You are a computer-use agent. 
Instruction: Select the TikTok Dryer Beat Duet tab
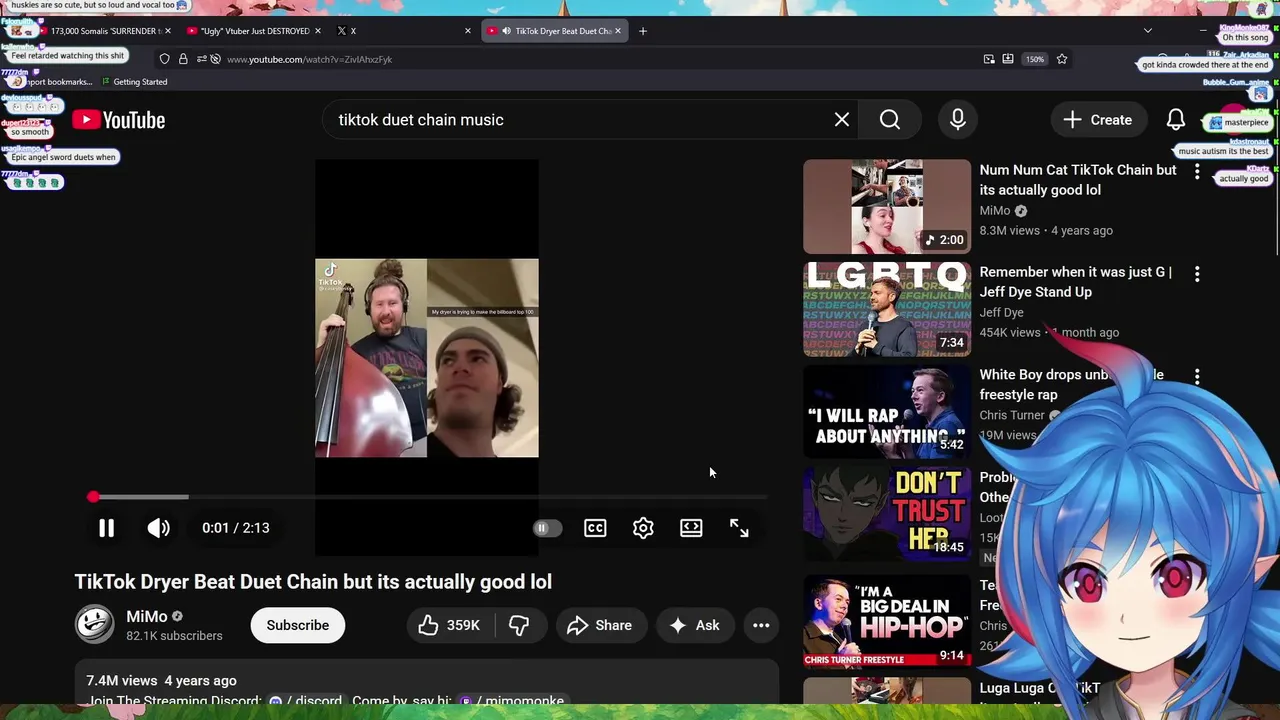tap(555, 31)
